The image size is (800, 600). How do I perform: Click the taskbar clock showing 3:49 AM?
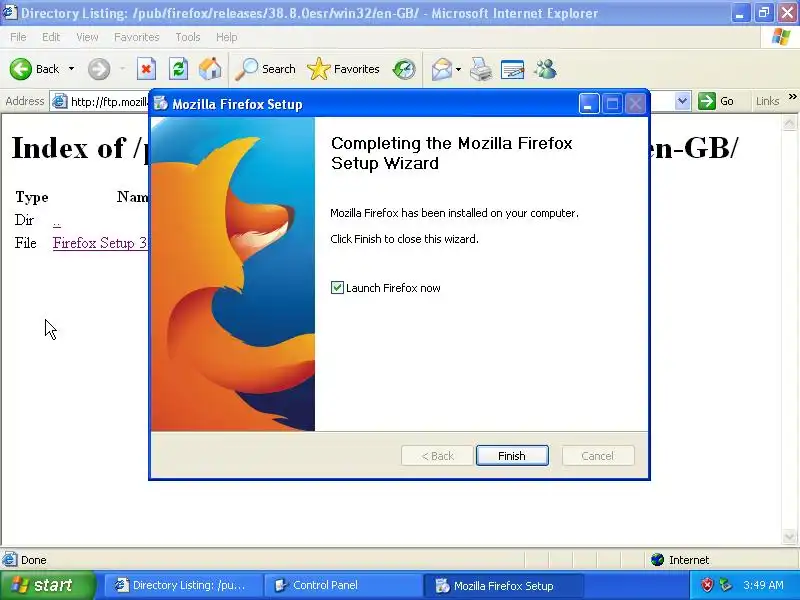763,585
